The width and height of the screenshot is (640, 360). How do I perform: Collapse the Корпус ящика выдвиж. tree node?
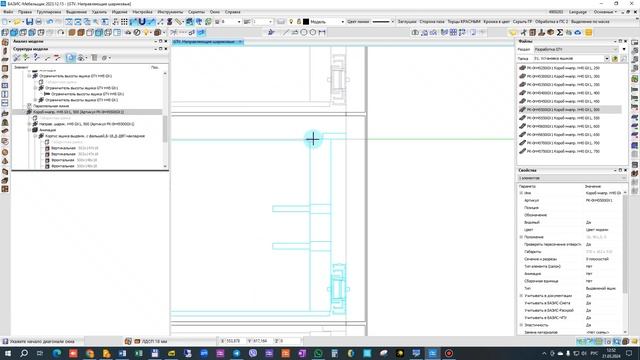(35, 136)
